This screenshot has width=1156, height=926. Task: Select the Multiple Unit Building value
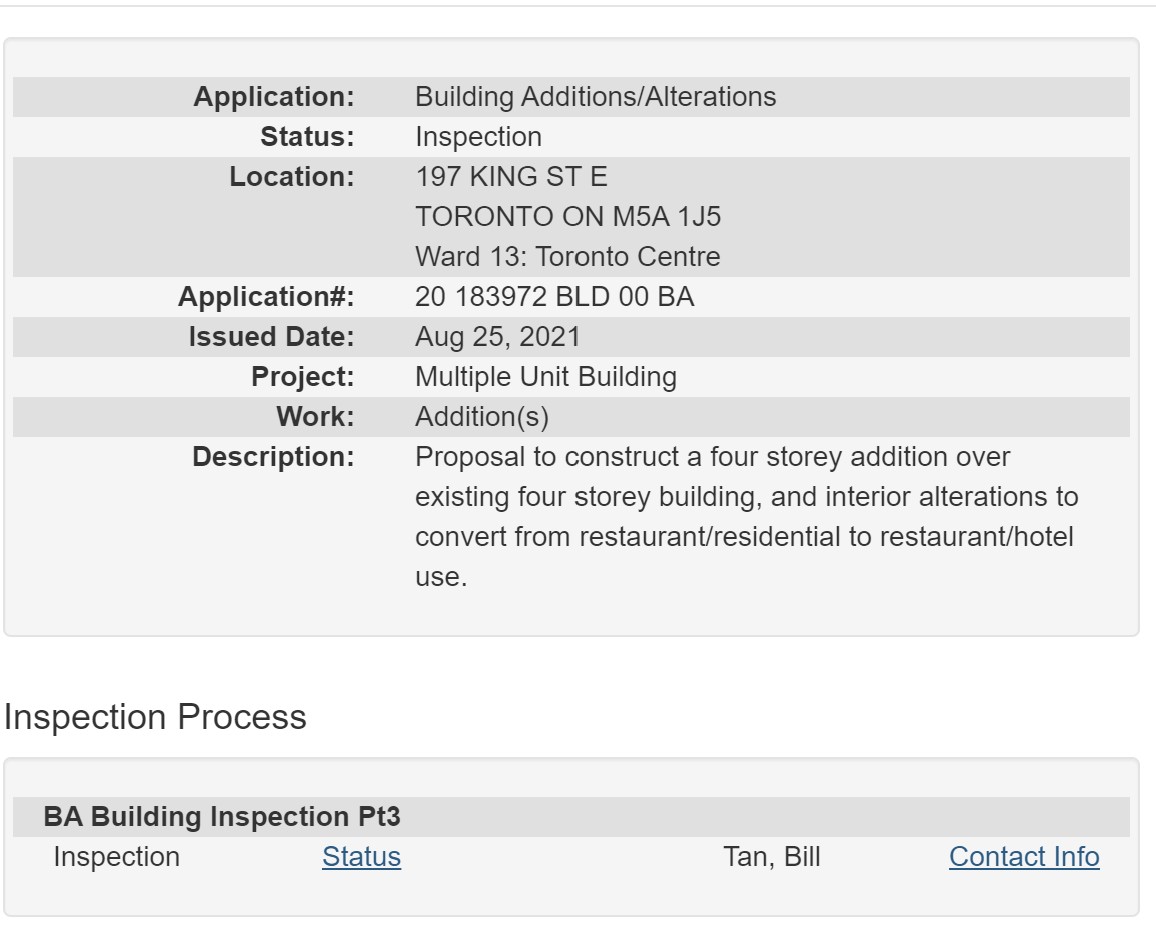(x=545, y=377)
